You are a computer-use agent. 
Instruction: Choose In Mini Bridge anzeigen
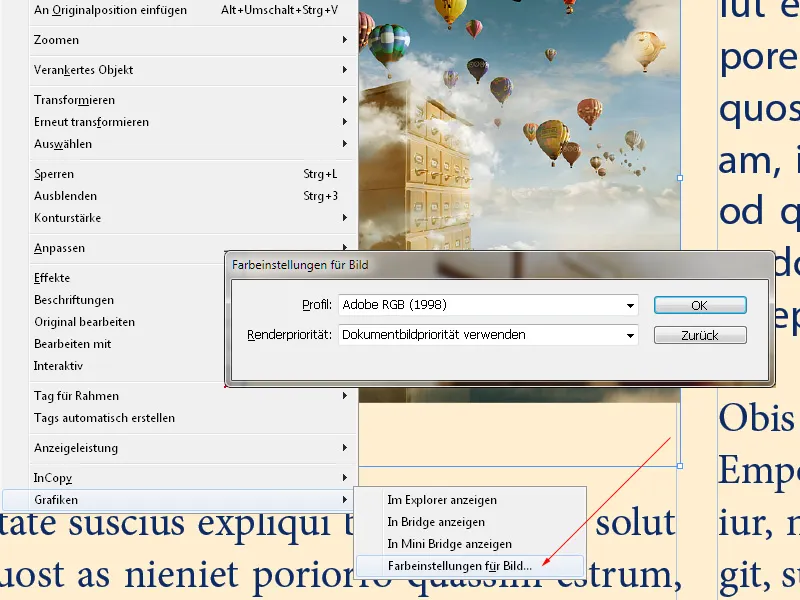coord(470,544)
